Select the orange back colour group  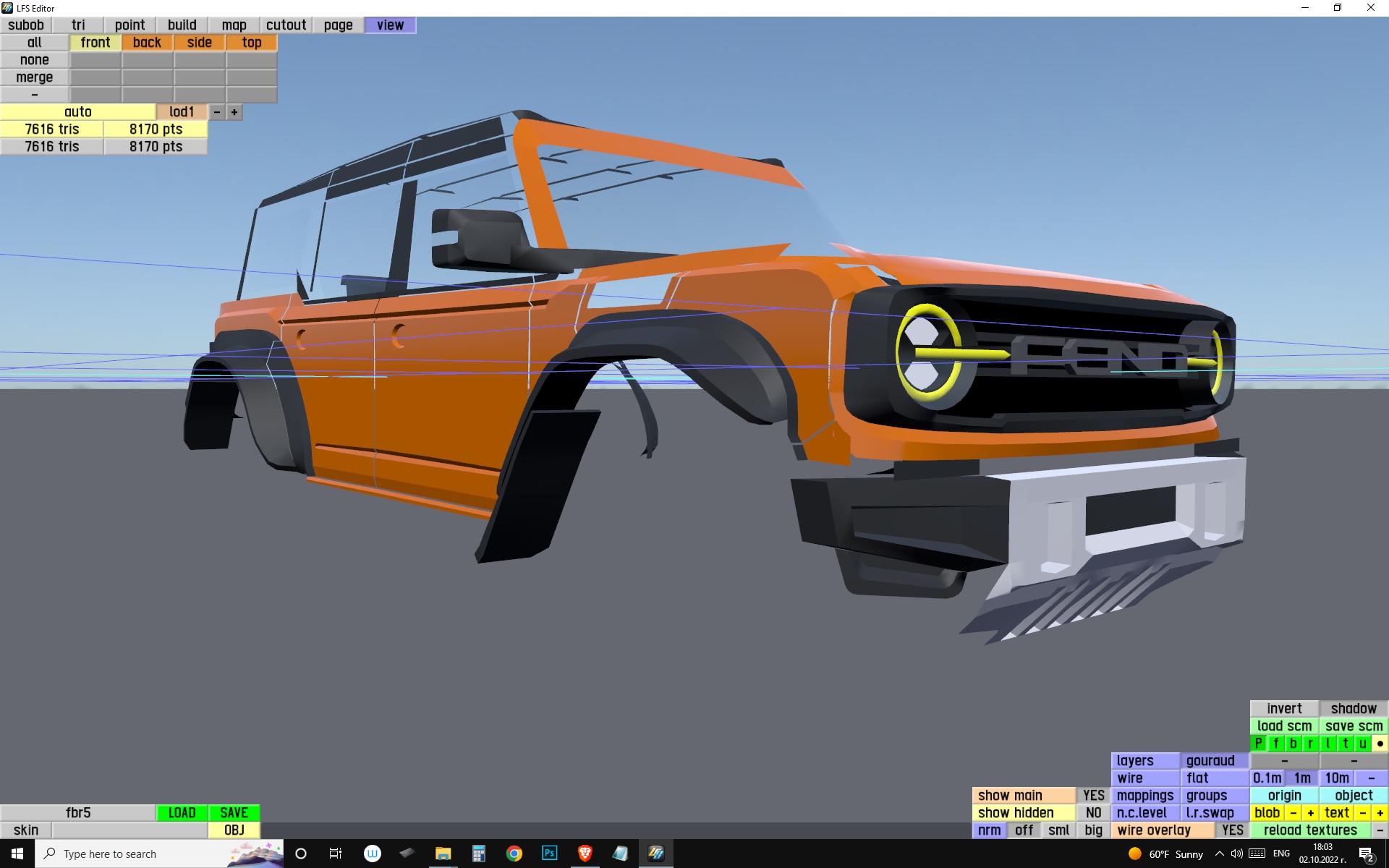tap(147, 43)
